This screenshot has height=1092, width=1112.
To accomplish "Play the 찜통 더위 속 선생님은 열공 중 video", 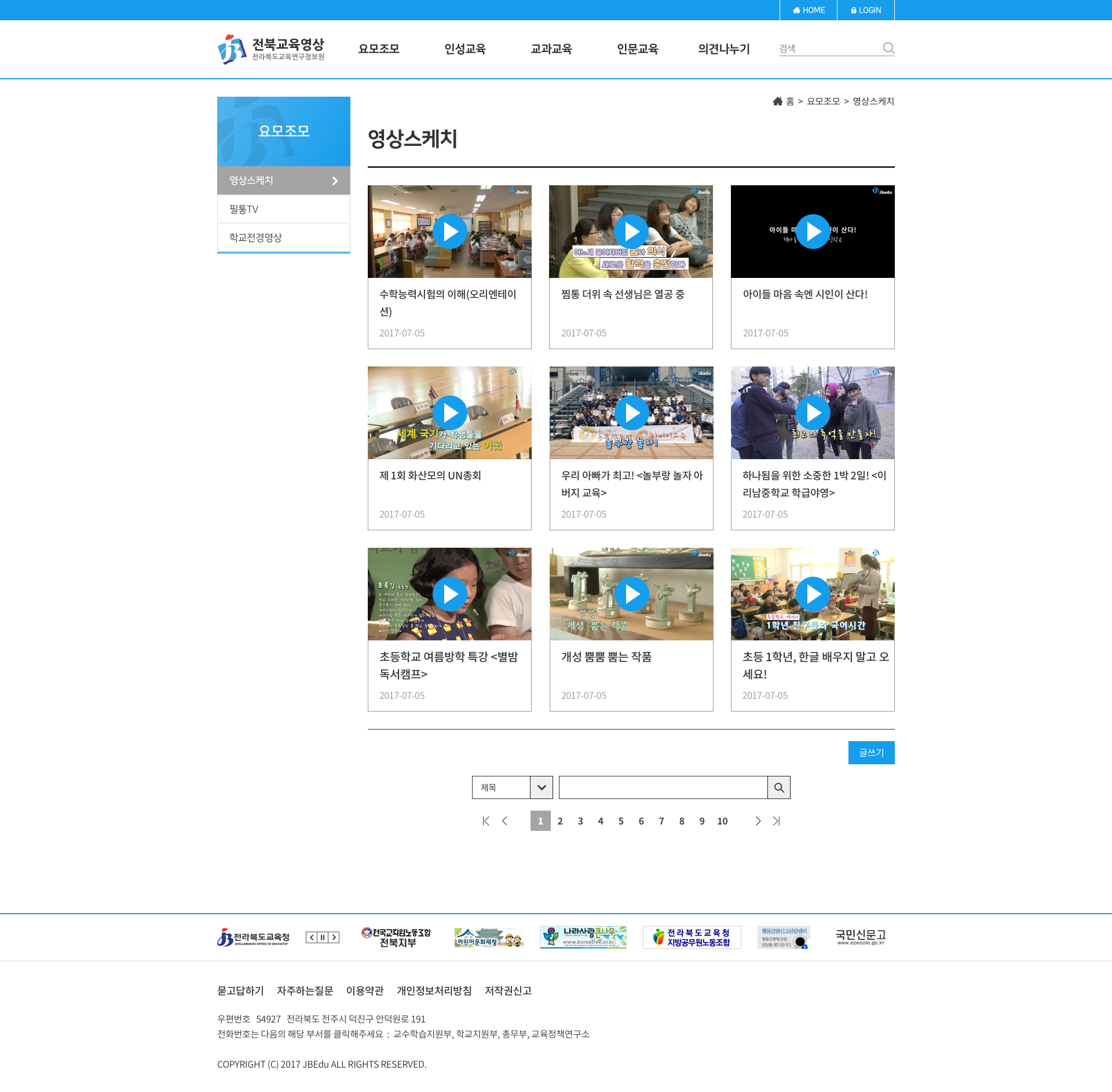I will click(631, 232).
